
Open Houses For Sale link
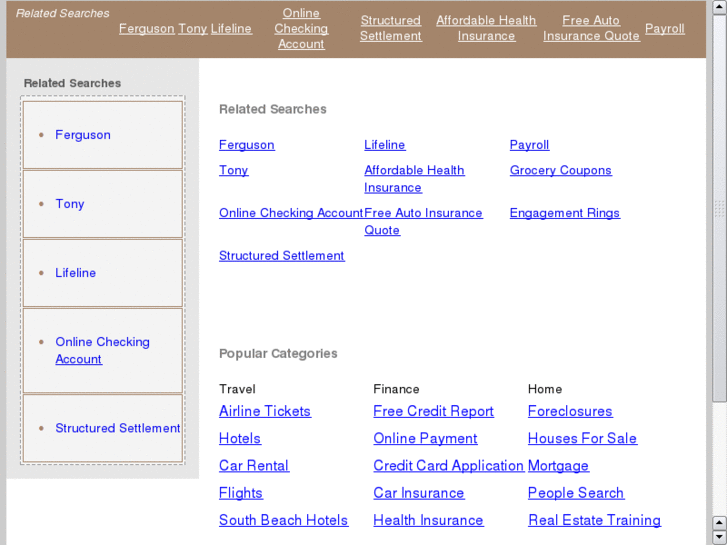(582, 439)
